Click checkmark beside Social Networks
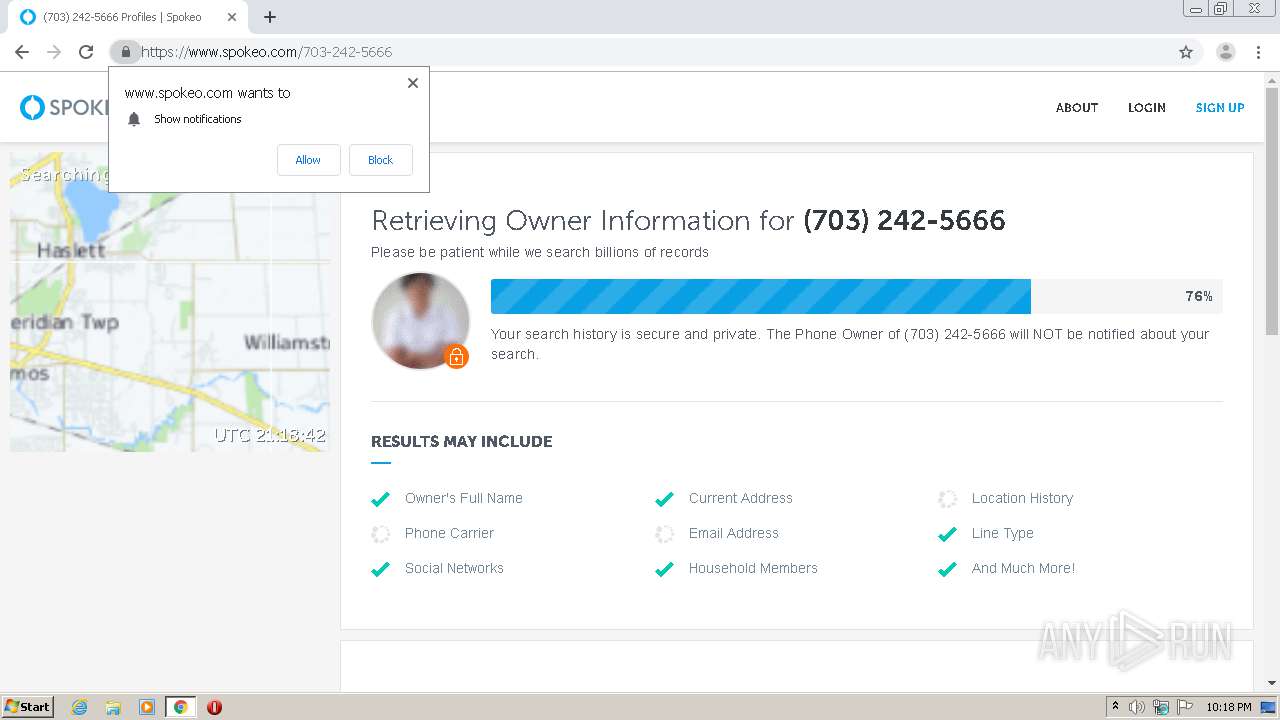The image size is (1280, 720). (380, 569)
